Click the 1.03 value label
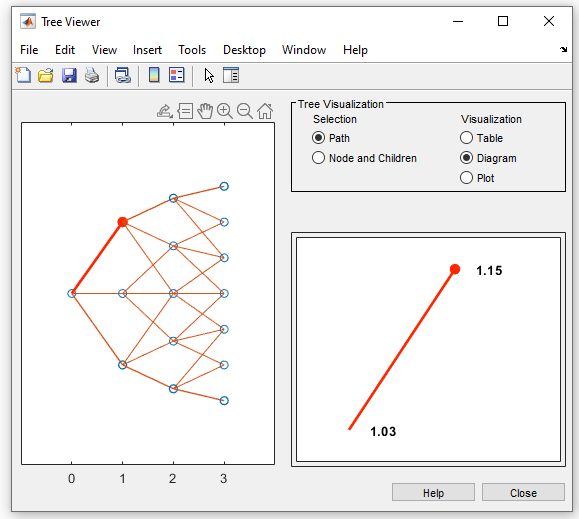The width and height of the screenshot is (579, 519). click(x=383, y=432)
